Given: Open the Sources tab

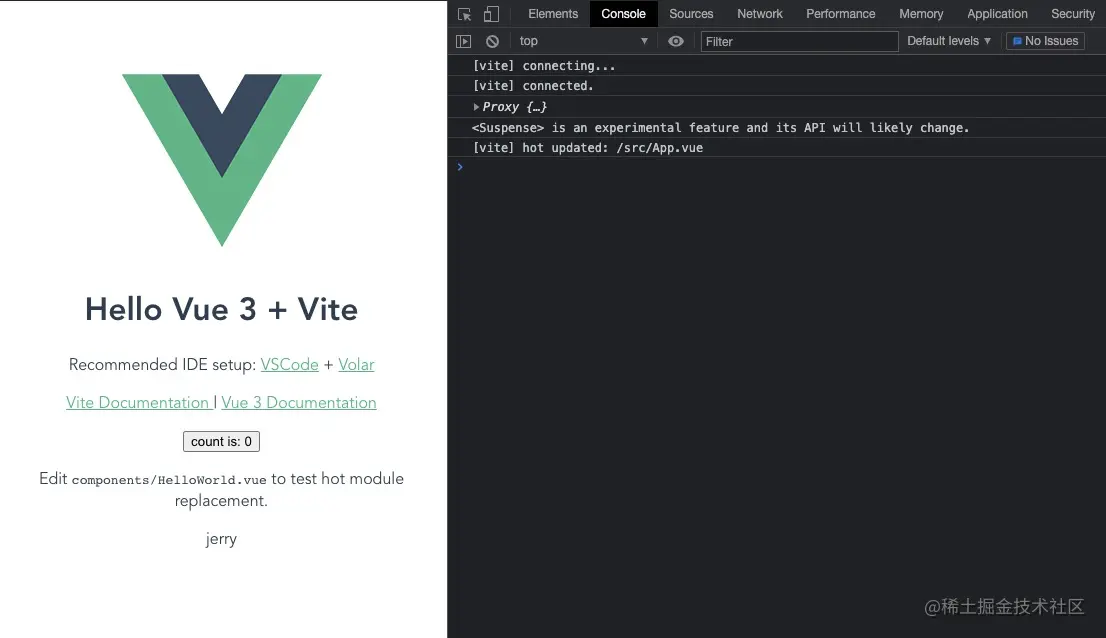Looking at the screenshot, I should [x=691, y=14].
